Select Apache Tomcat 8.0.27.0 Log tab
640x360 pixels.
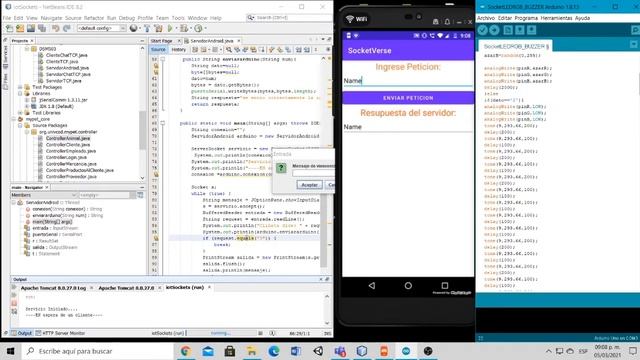coord(53,288)
